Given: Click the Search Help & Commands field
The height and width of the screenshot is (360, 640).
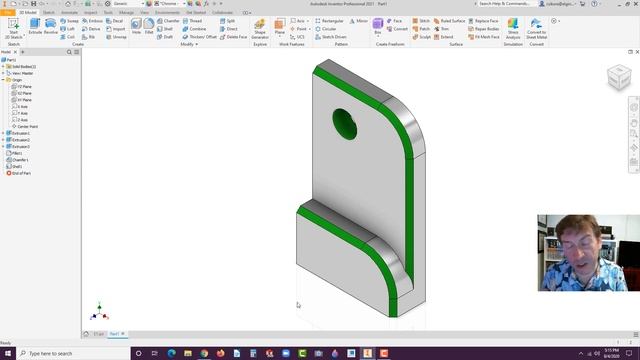Looking at the screenshot, I should pyautogui.click(x=503, y=4).
